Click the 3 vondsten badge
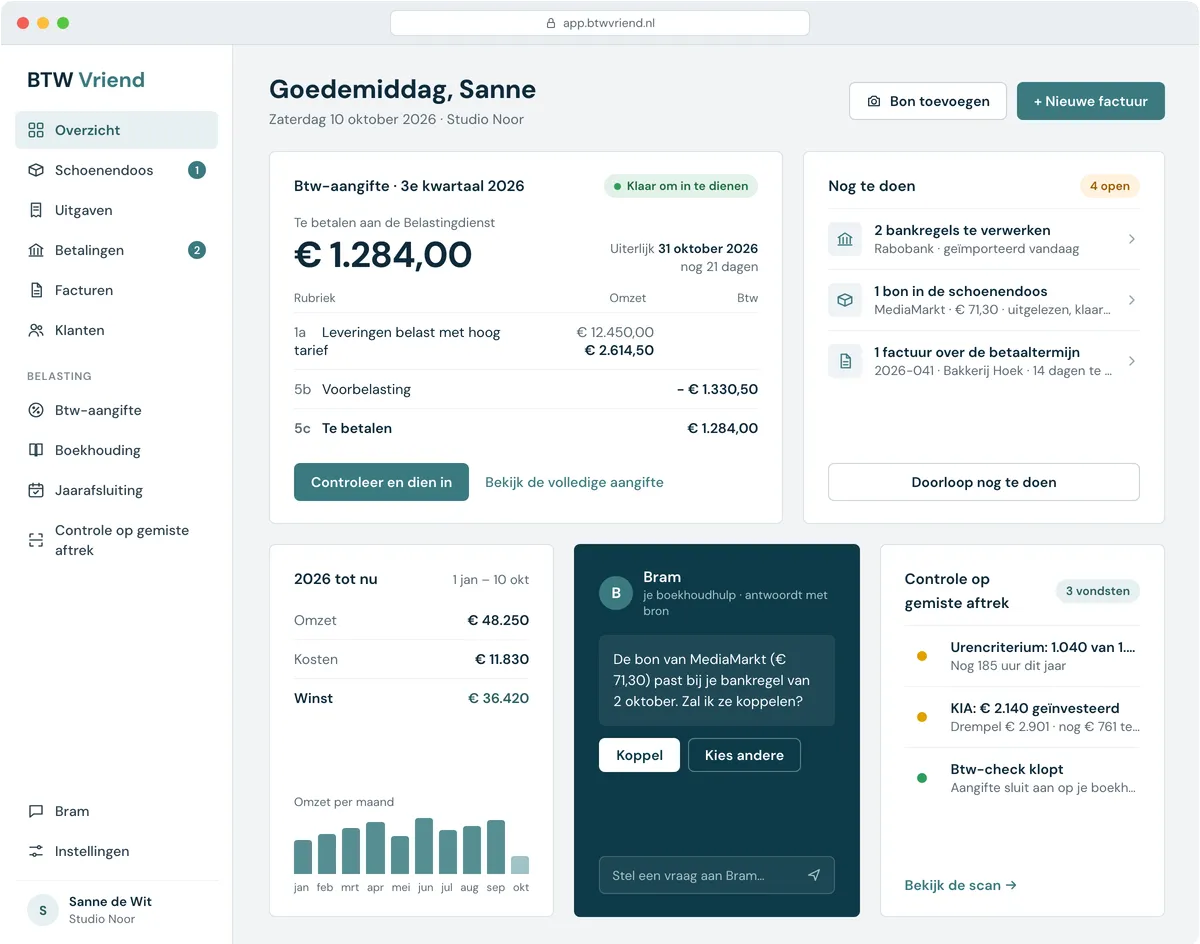 pos(1098,591)
